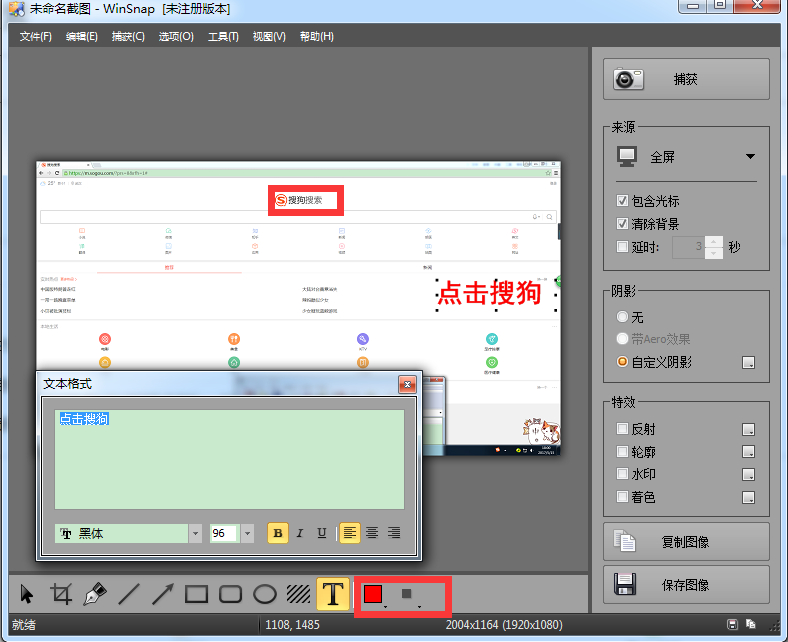Center-align the text in the format dialog
This screenshot has width=788, height=642.
click(372, 533)
